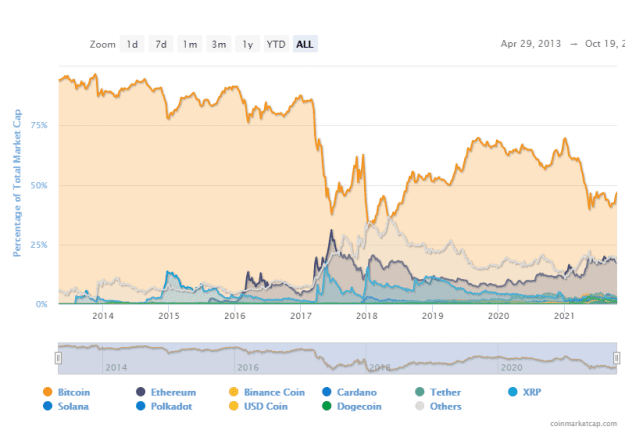Toggle Dogecoin series green legend dot
Screen dimensions: 625x430
click(x=327, y=406)
